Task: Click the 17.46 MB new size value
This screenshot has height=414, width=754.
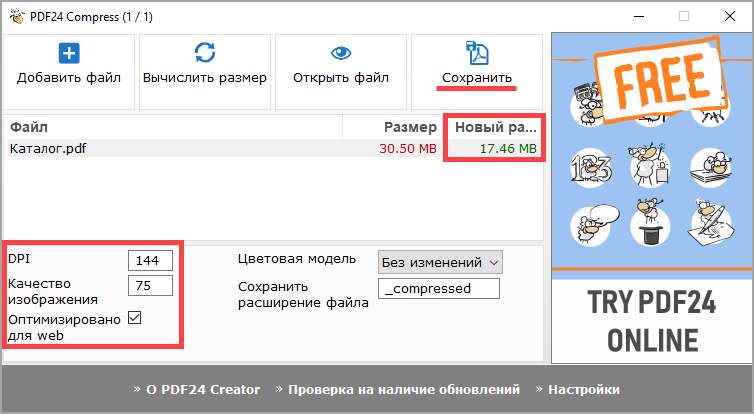Action: [508, 149]
